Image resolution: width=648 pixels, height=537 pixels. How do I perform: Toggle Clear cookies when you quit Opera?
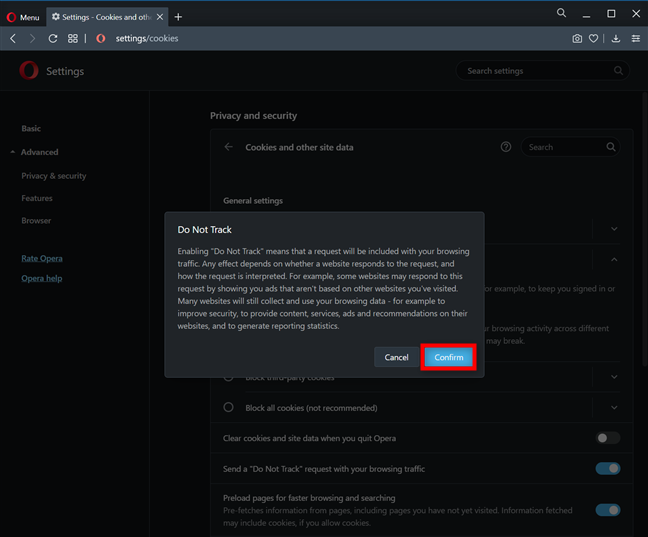[x=608, y=438]
